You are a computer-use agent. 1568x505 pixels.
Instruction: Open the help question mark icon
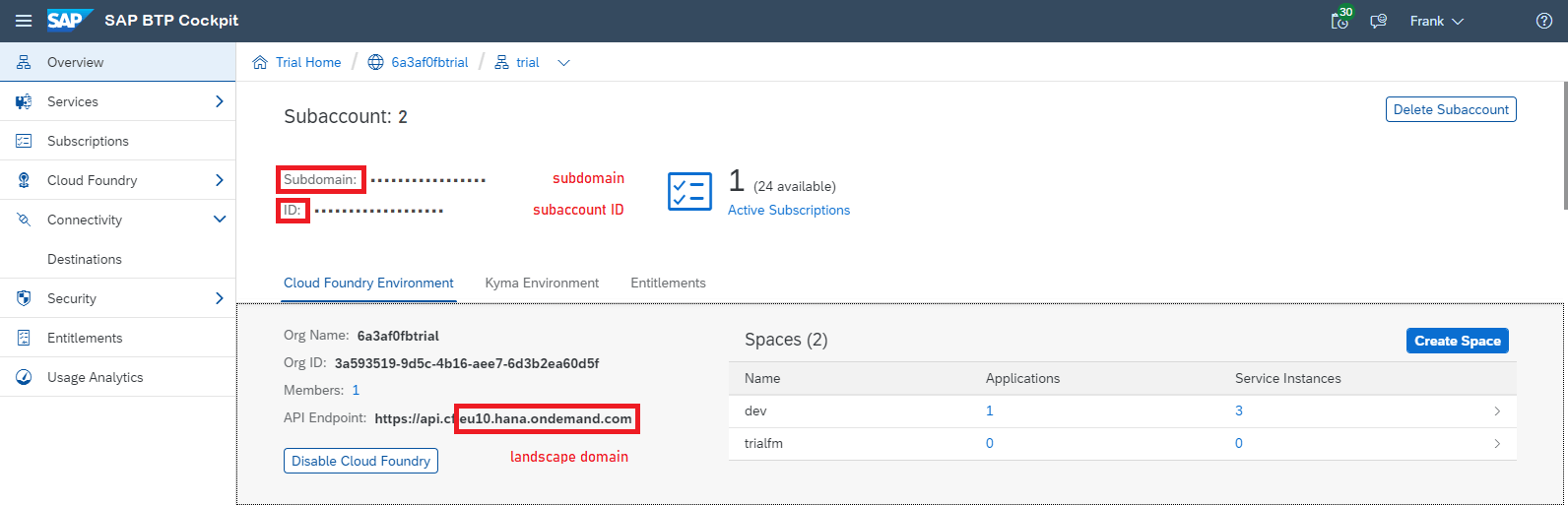[1544, 21]
